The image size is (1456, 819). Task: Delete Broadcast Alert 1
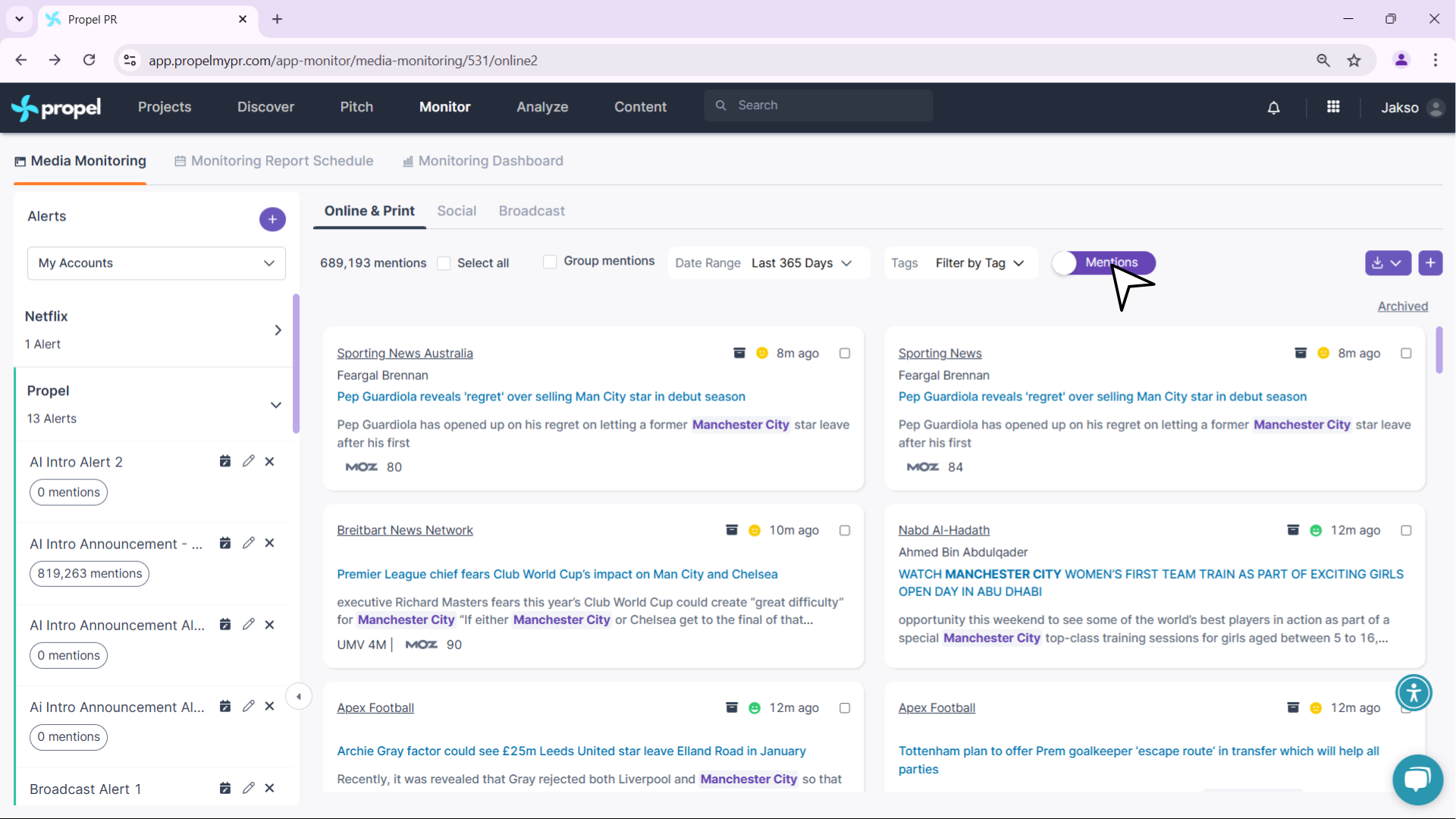[269, 788]
